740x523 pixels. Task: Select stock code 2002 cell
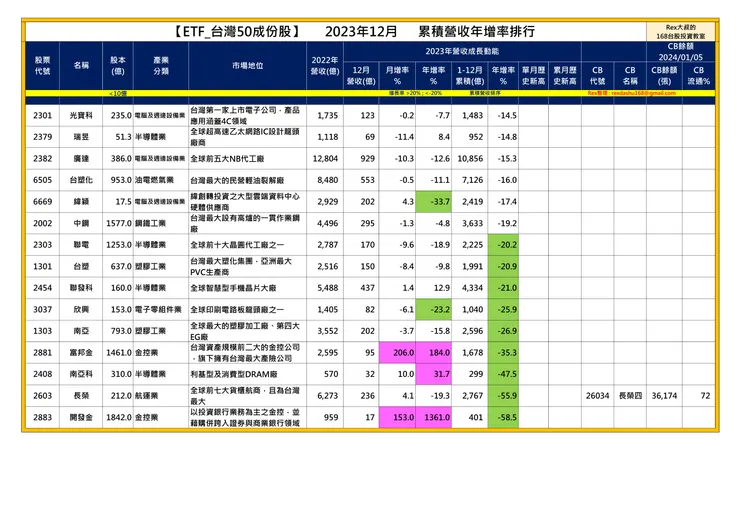pos(42,223)
